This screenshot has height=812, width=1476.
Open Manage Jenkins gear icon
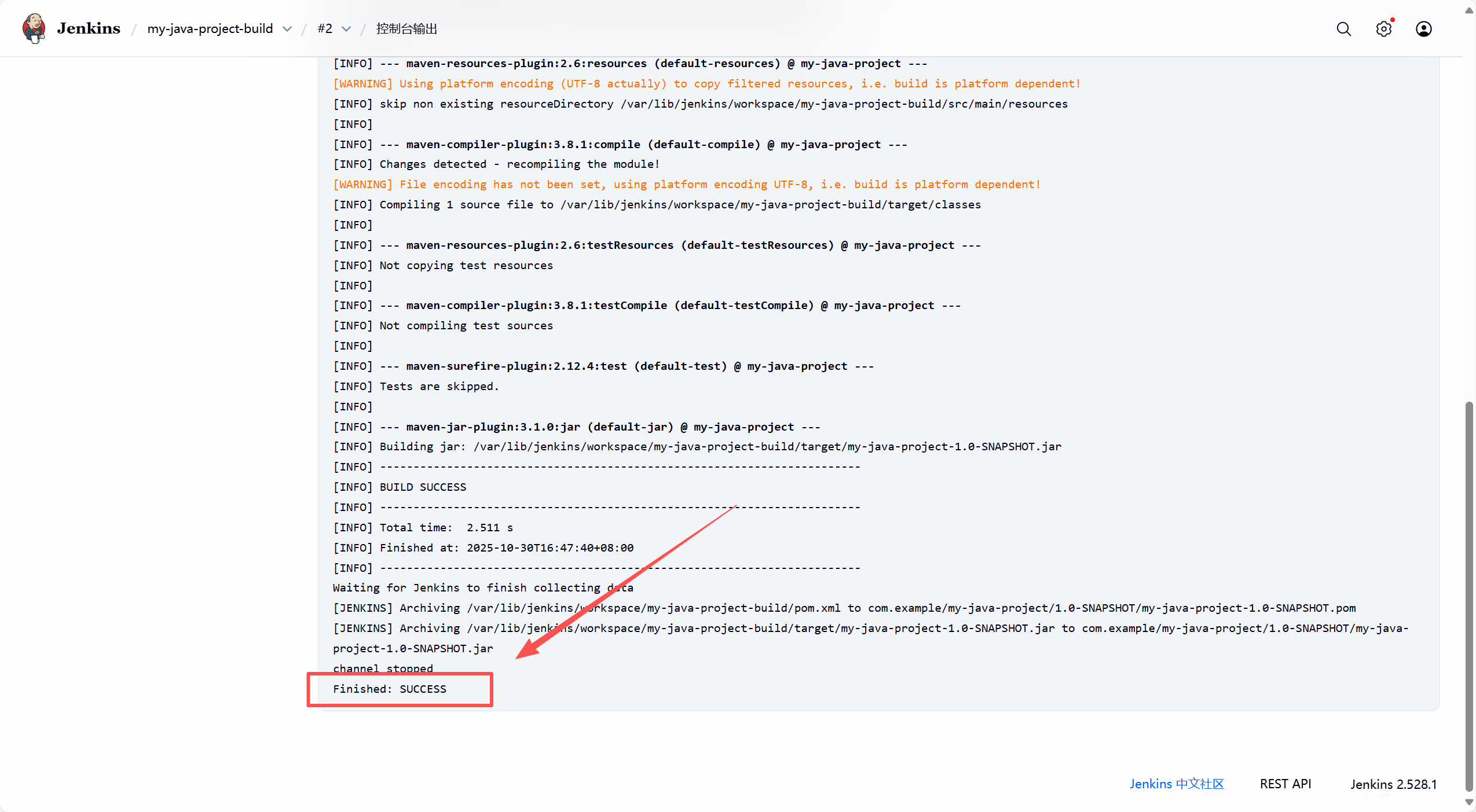(x=1383, y=29)
